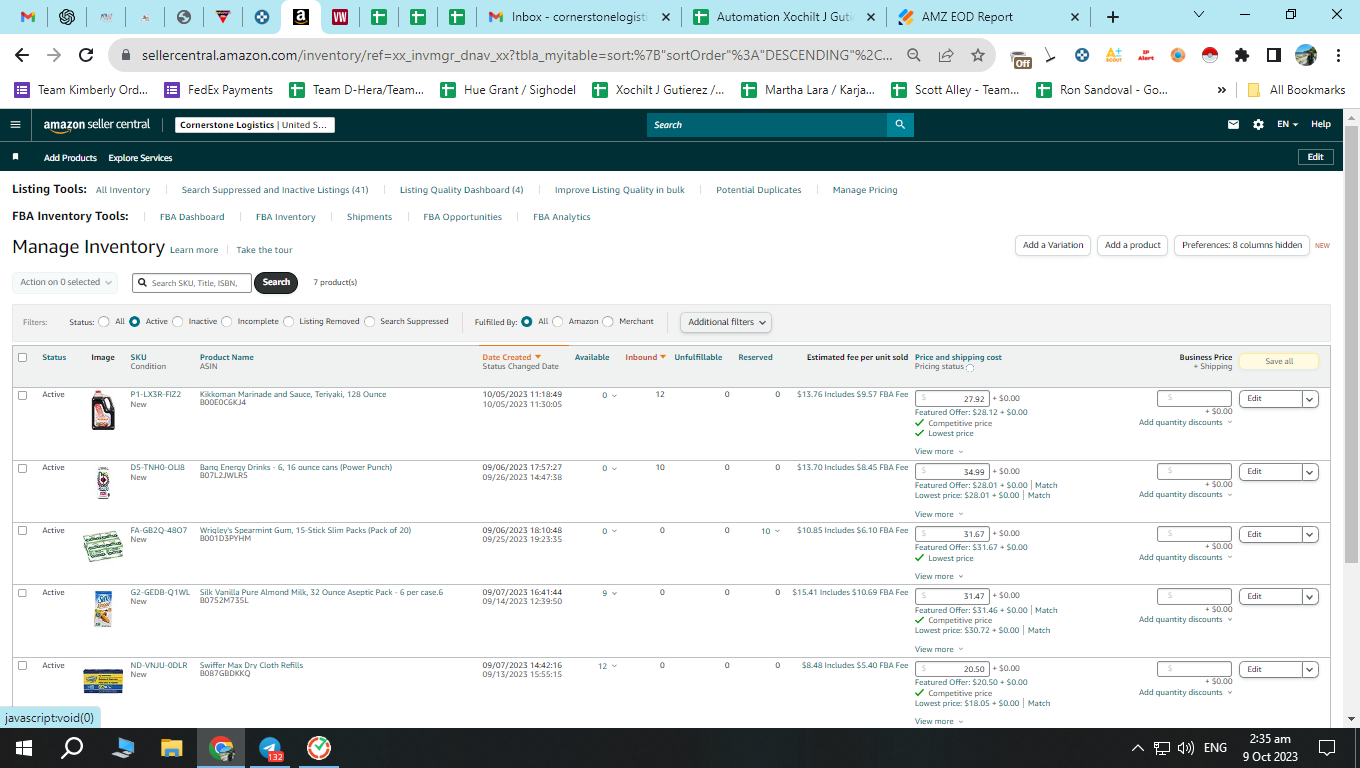
Task: Select Fulfilled By Amazon radio button
Action: (x=558, y=322)
